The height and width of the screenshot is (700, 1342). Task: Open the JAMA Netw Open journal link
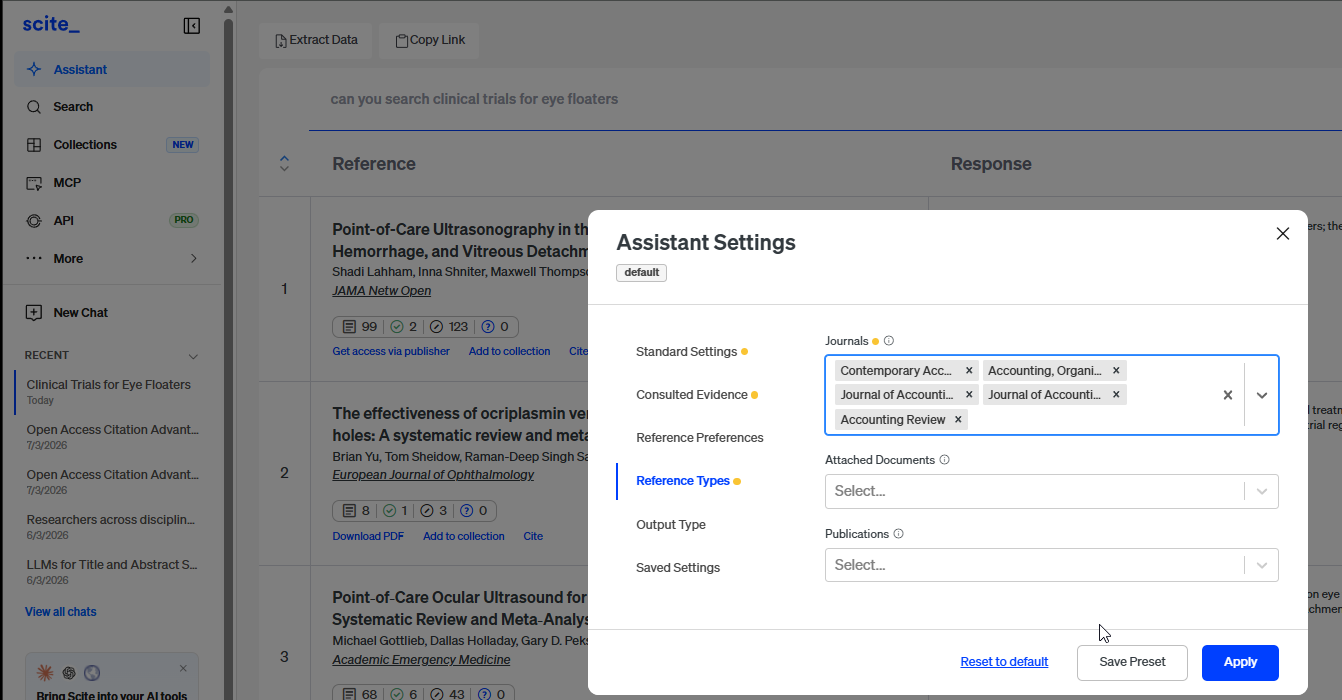click(x=382, y=291)
